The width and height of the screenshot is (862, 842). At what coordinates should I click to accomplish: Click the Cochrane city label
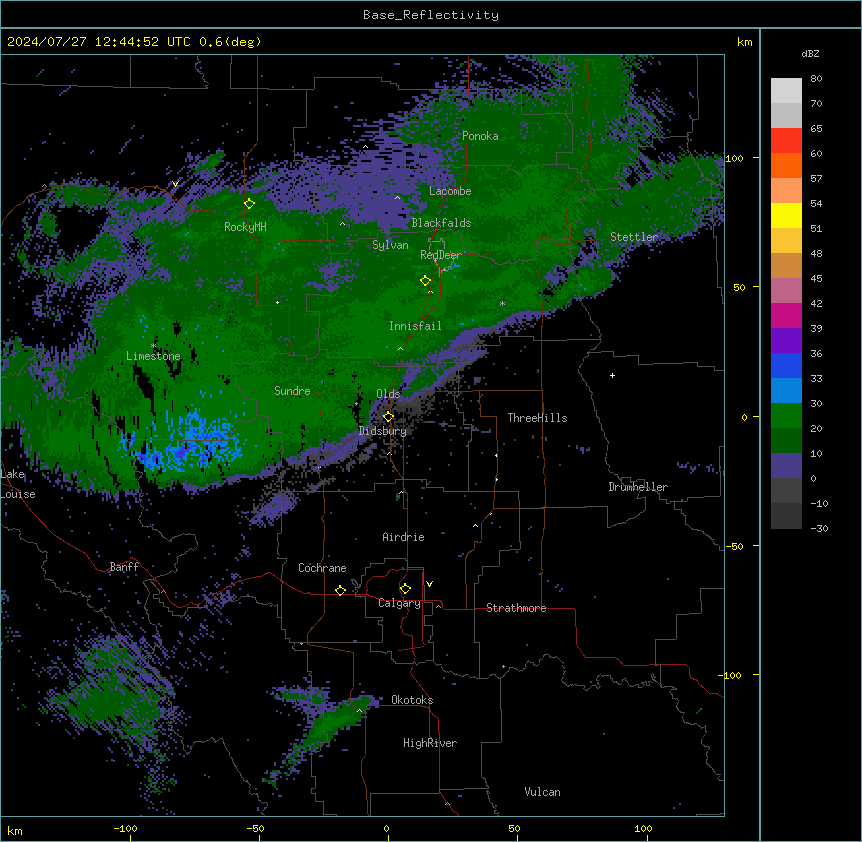322,568
